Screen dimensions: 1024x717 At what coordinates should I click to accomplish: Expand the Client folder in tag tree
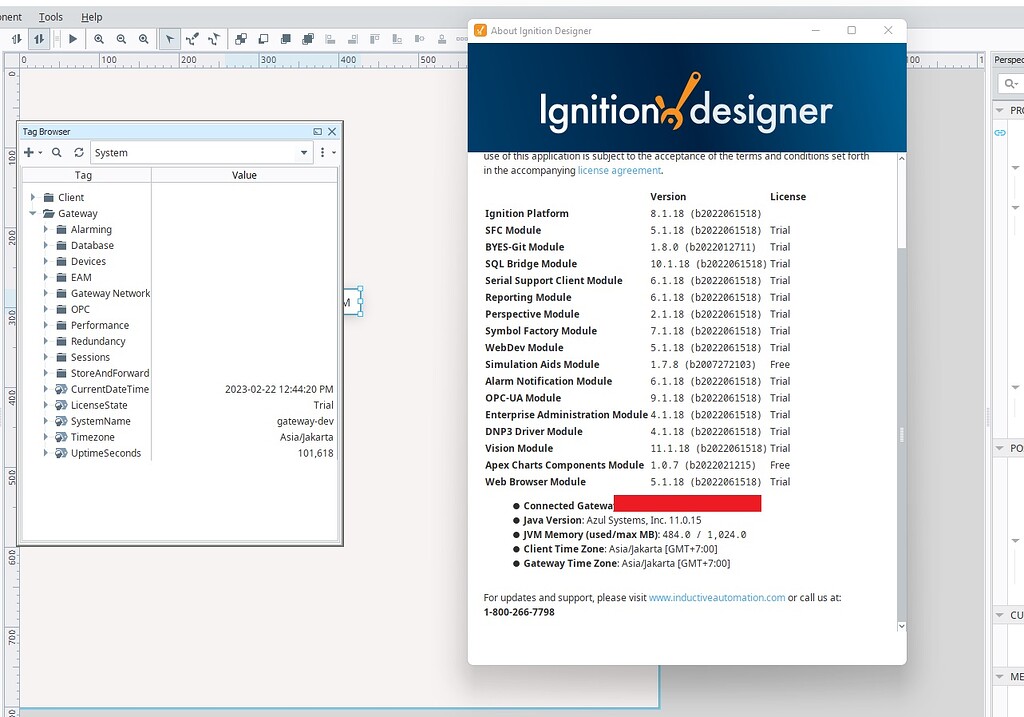33,197
